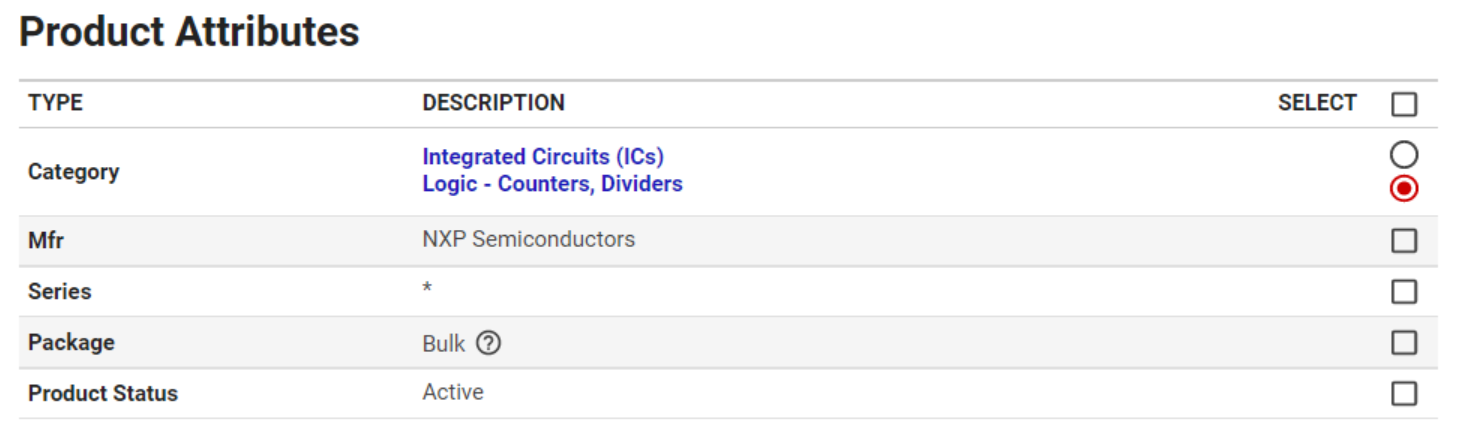Choose the Logic - Counters, Dividers radio button
Image resolution: width=1475 pixels, height=435 pixels.
click(x=1404, y=188)
